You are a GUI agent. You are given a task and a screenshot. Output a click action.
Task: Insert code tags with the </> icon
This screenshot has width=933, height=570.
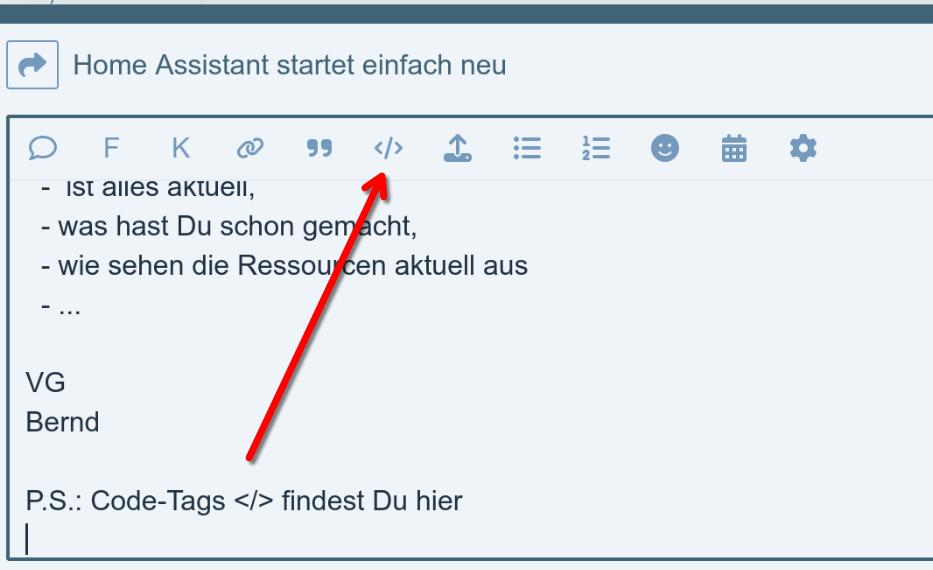389,148
